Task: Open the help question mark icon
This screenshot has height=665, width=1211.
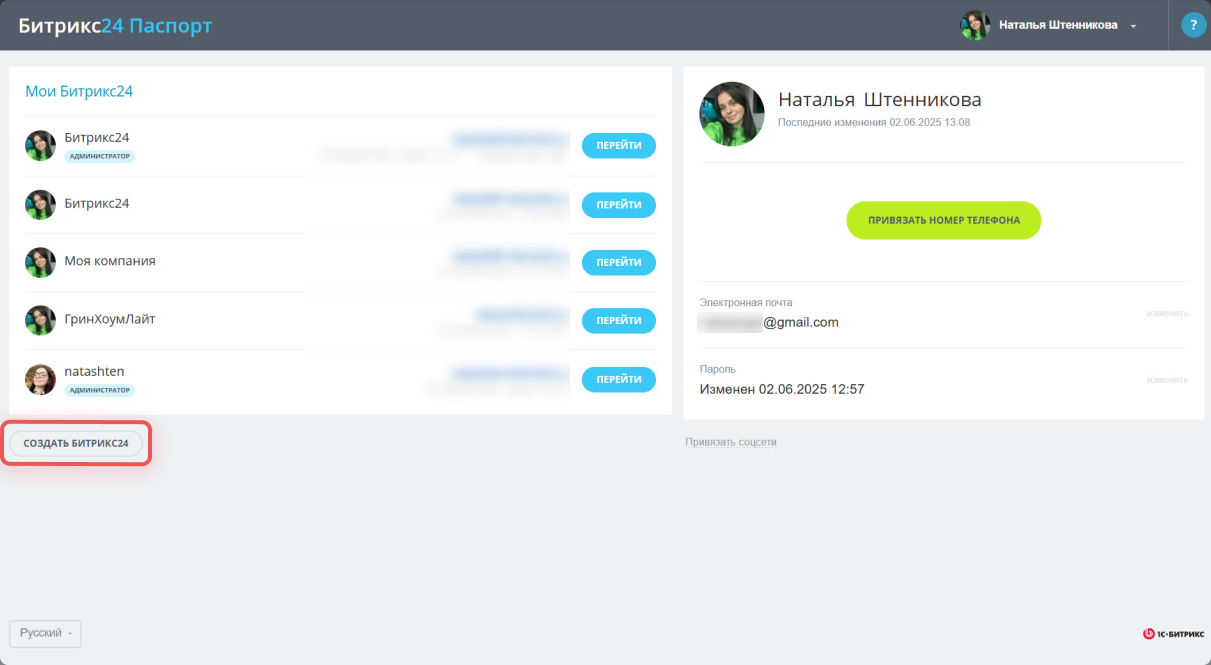Action: 1193,25
